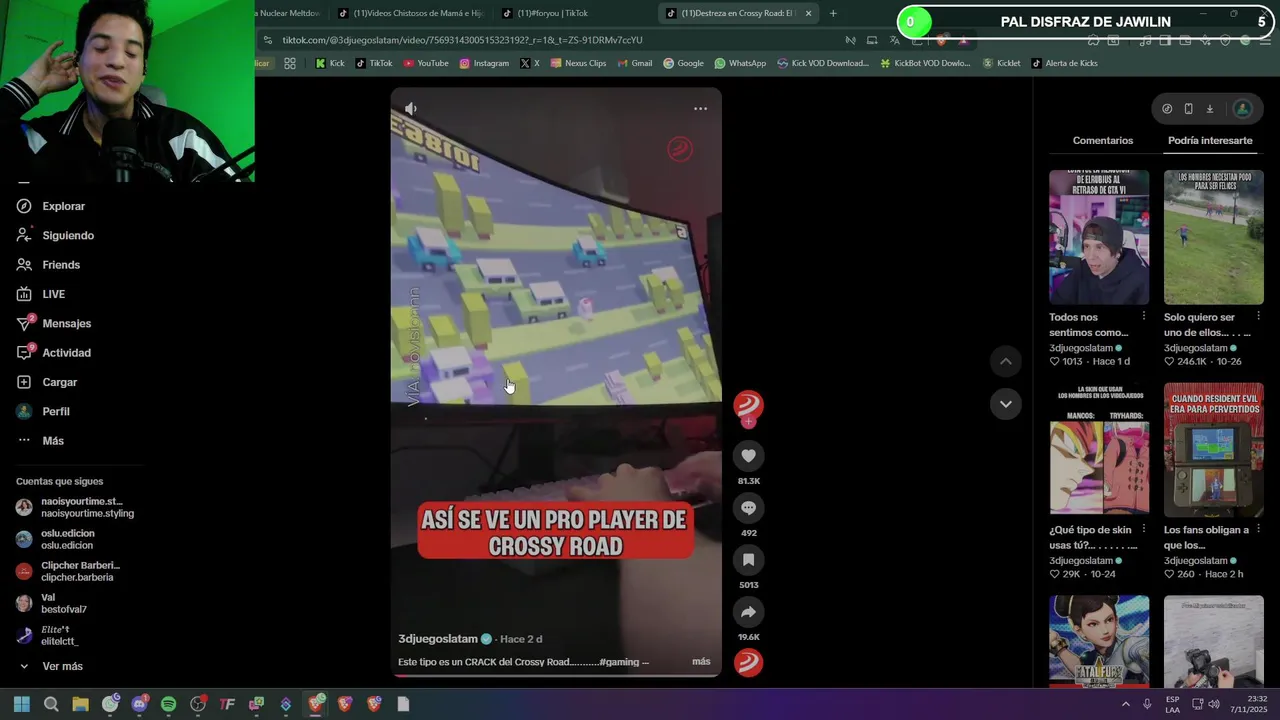Click the download desktop app icon
This screenshot has width=1280, height=720.
pyautogui.click(x=1209, y=109)
